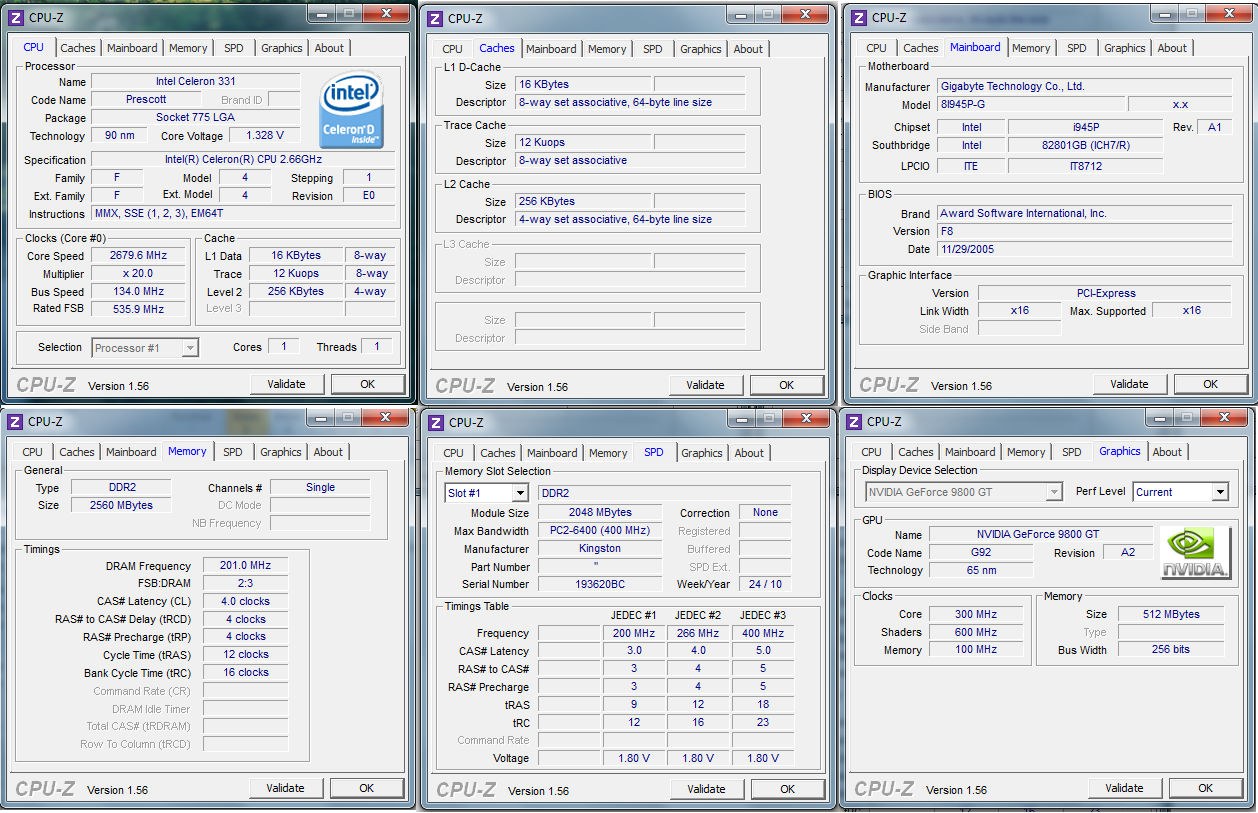This screenshot has height=813, width=1258.
Task: Click the LPCIO model 'IT8712'
Action: tap(1085, 166)
